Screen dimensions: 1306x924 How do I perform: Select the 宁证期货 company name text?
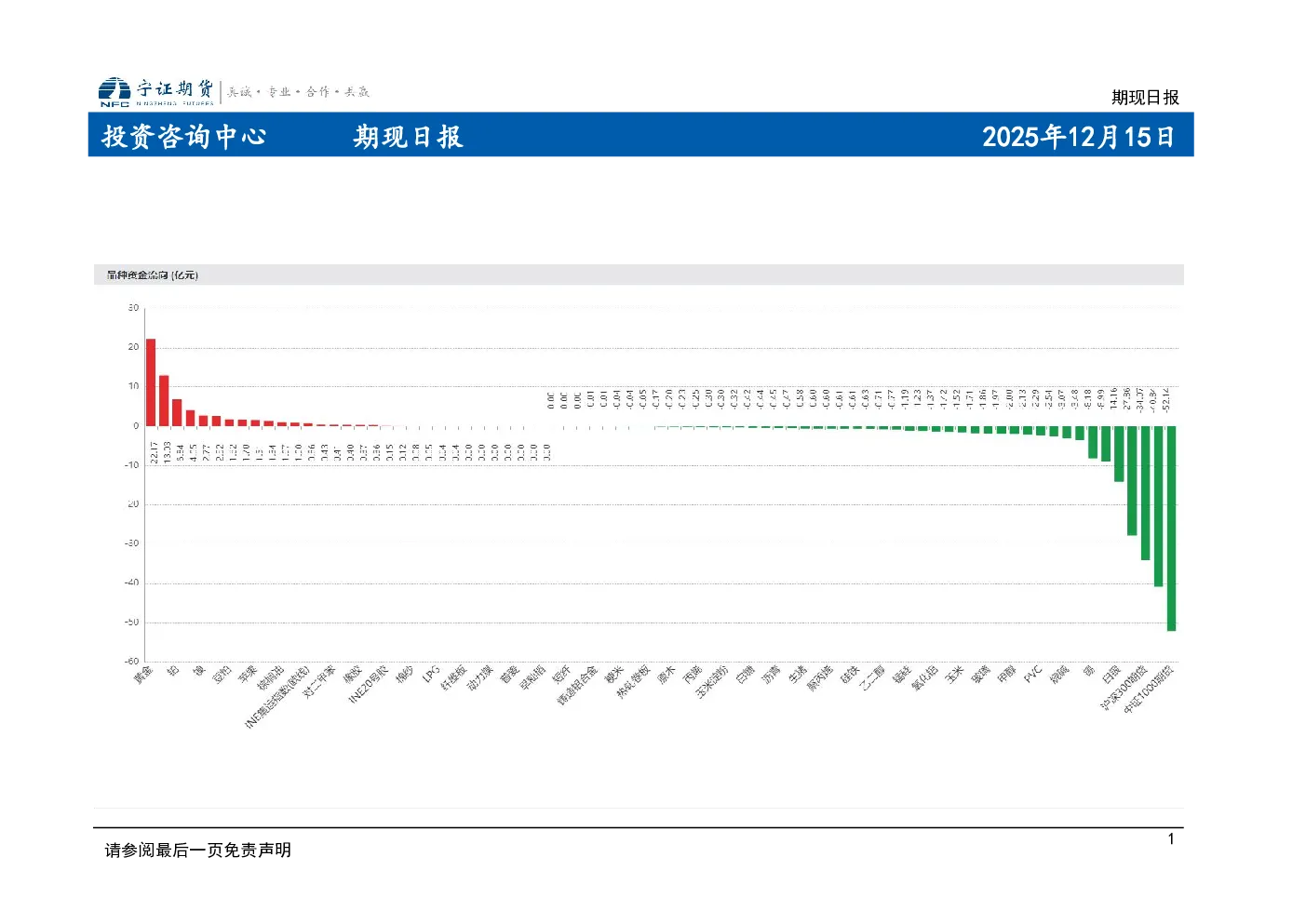(x=175, y=88)
